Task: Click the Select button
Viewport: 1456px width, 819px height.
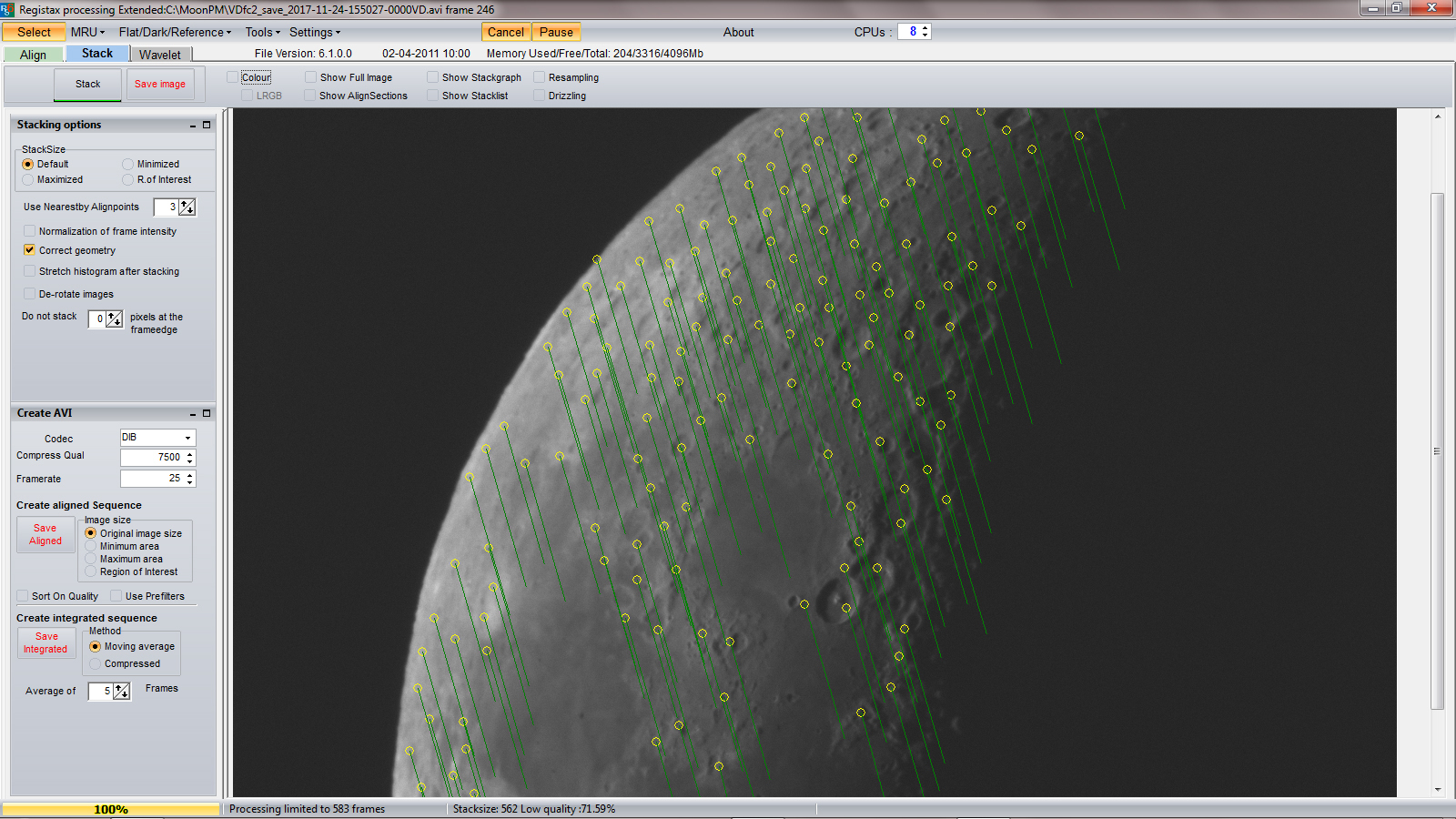Action: pyautogui.click(x=34, y=32)
